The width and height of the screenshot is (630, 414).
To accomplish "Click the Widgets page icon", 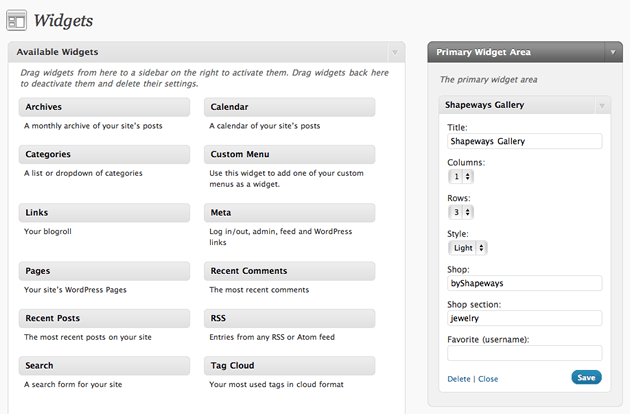I will coord(16,20).
